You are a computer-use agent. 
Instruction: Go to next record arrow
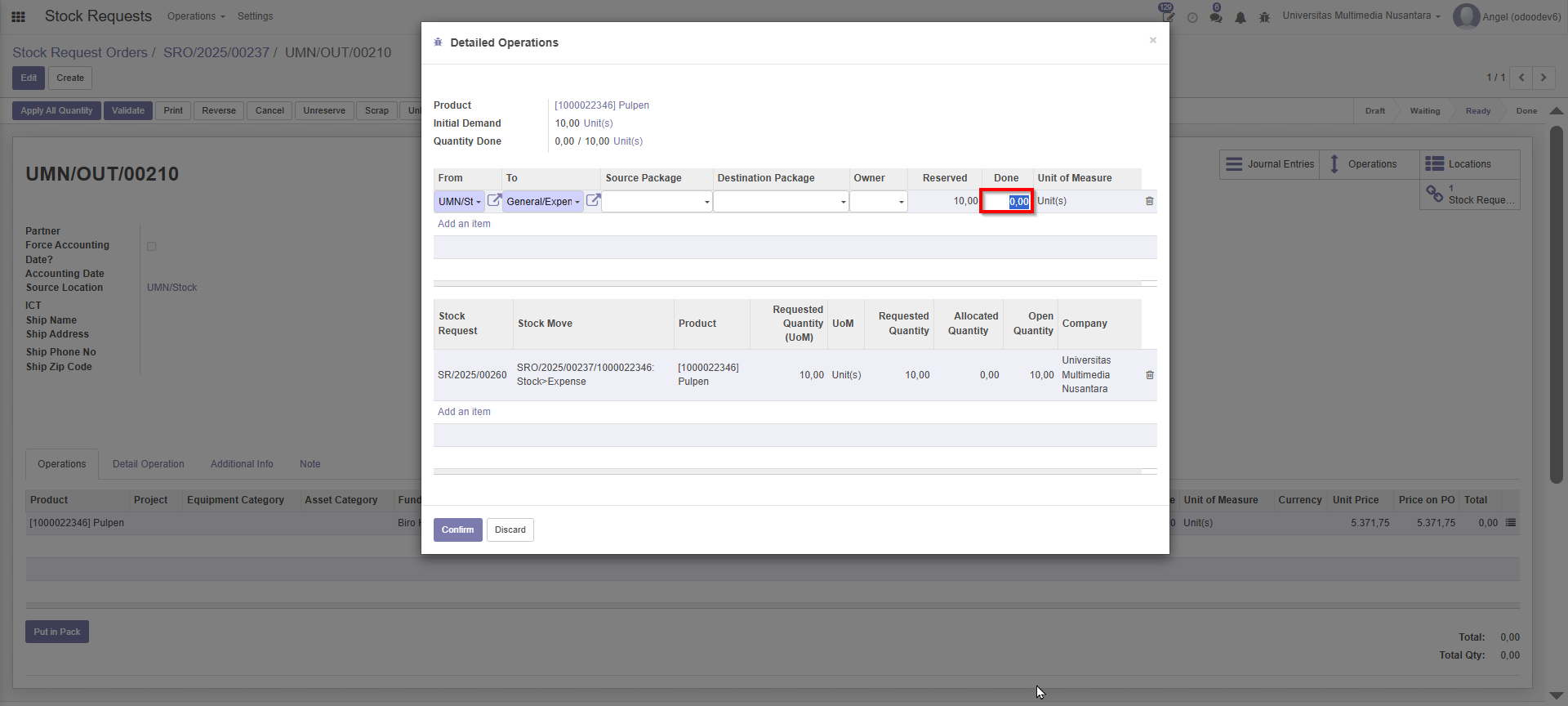coord(1543,78)
